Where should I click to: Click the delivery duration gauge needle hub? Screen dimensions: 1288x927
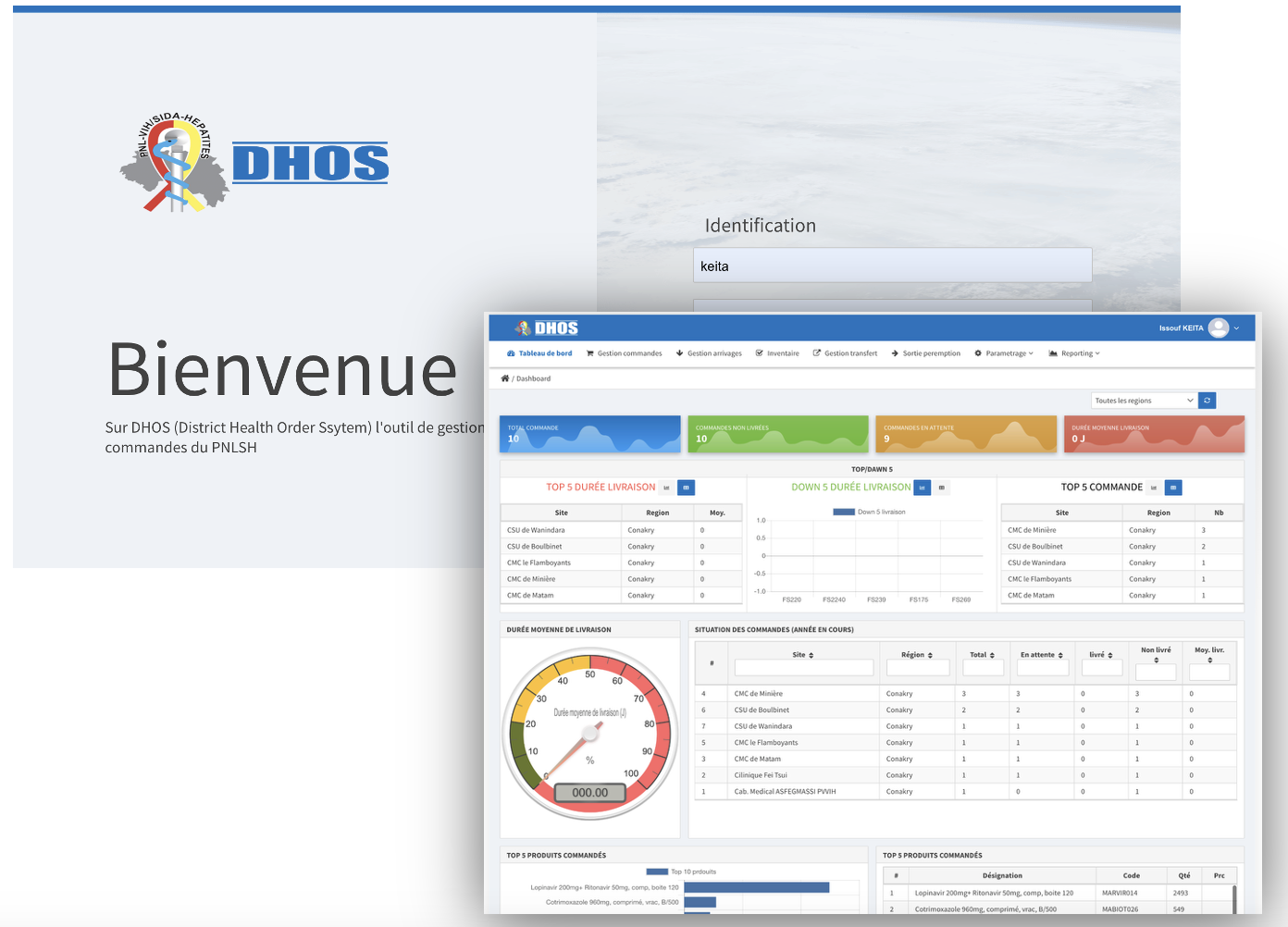[x=589, y=735]
